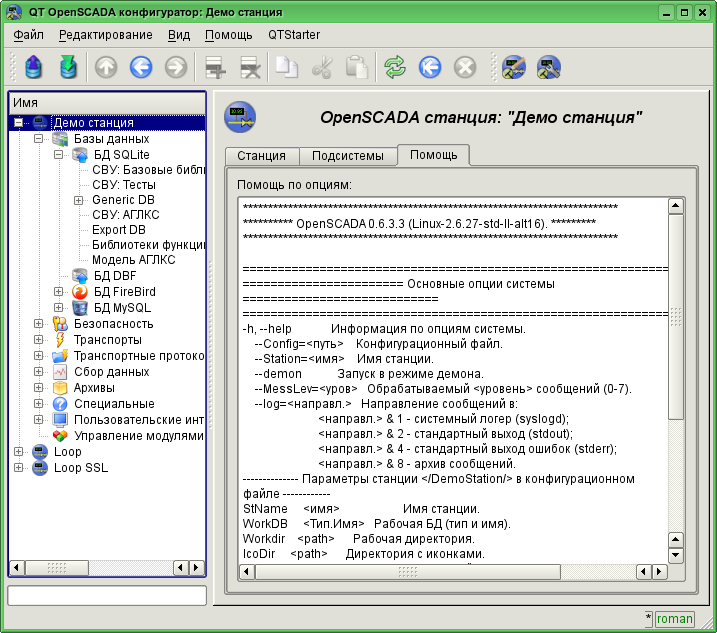717x633 pixels.
Task: Click the Безопасность users icon
Action: [x=60, y=324]
